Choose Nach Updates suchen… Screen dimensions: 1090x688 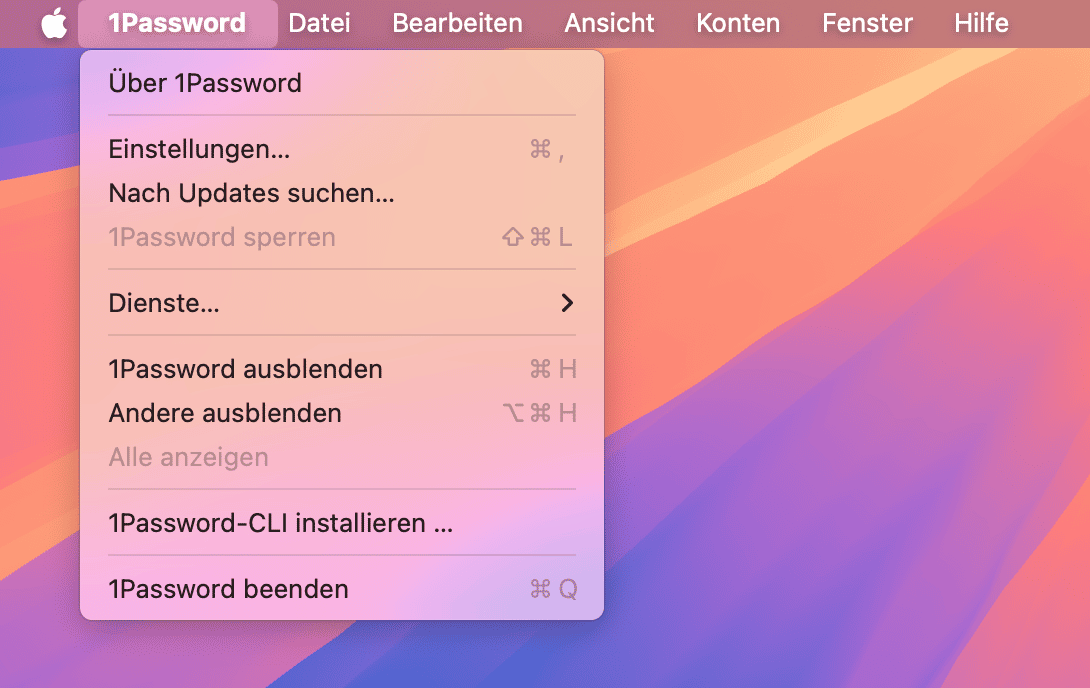point(251,194)
